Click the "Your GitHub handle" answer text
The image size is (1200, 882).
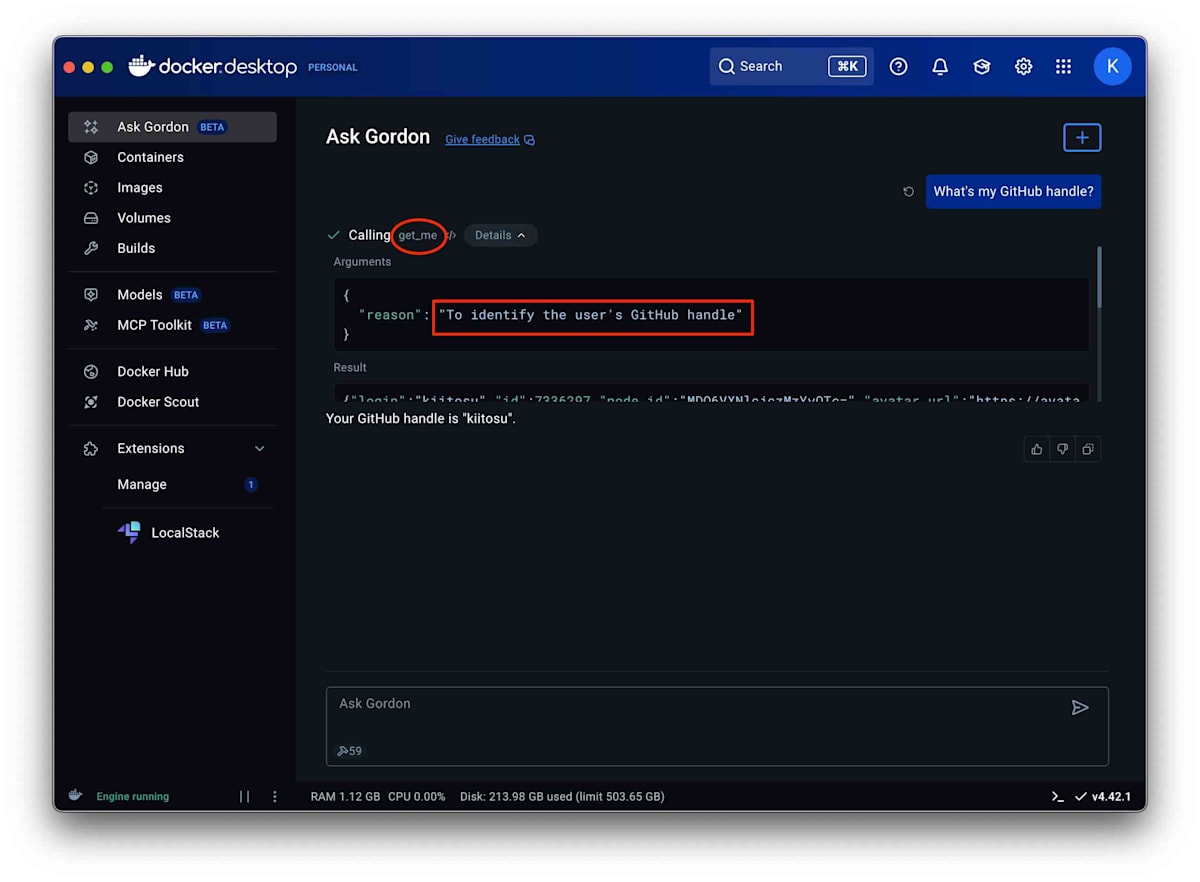421,419
